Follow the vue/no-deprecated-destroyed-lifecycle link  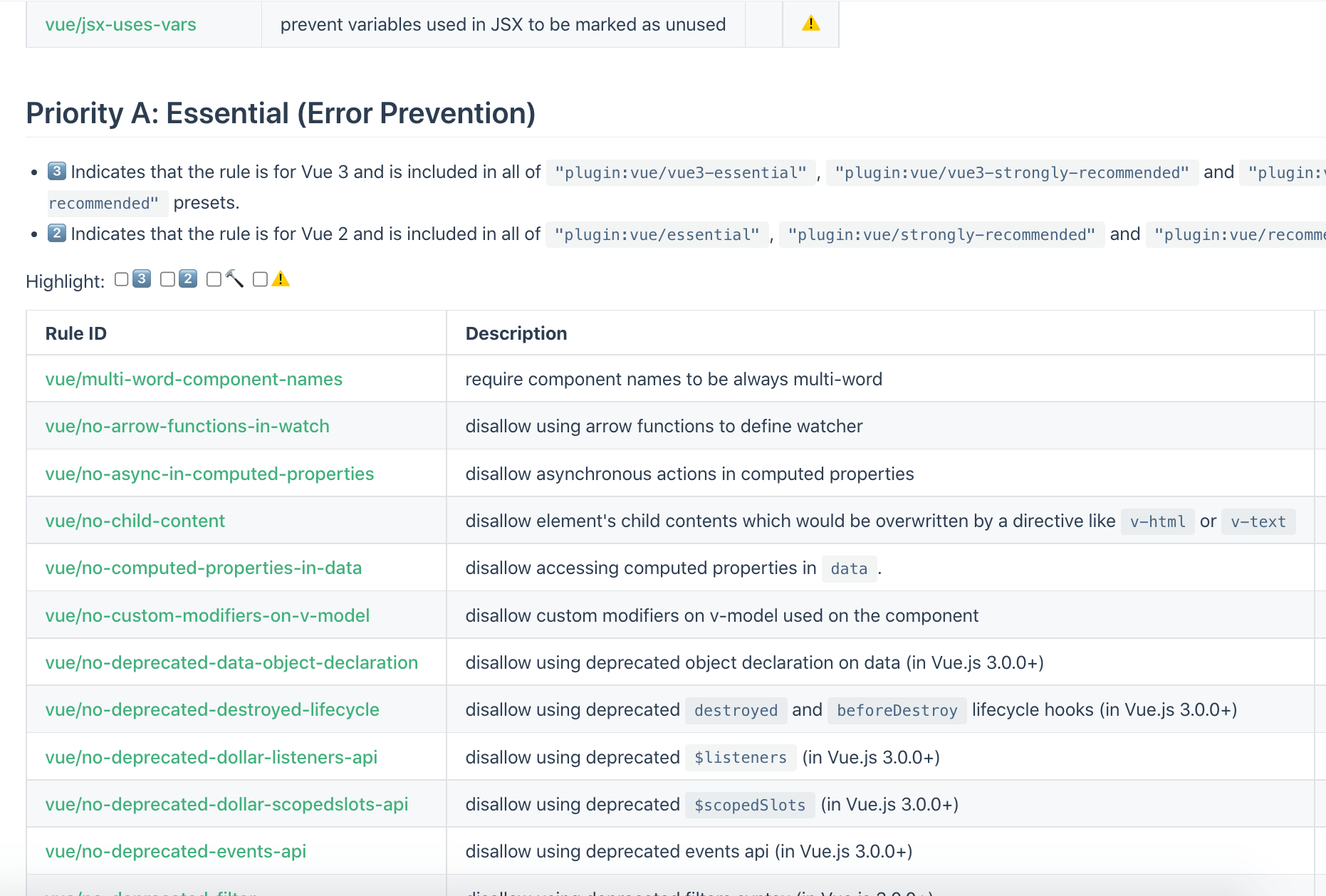click(x=212, y=709)
